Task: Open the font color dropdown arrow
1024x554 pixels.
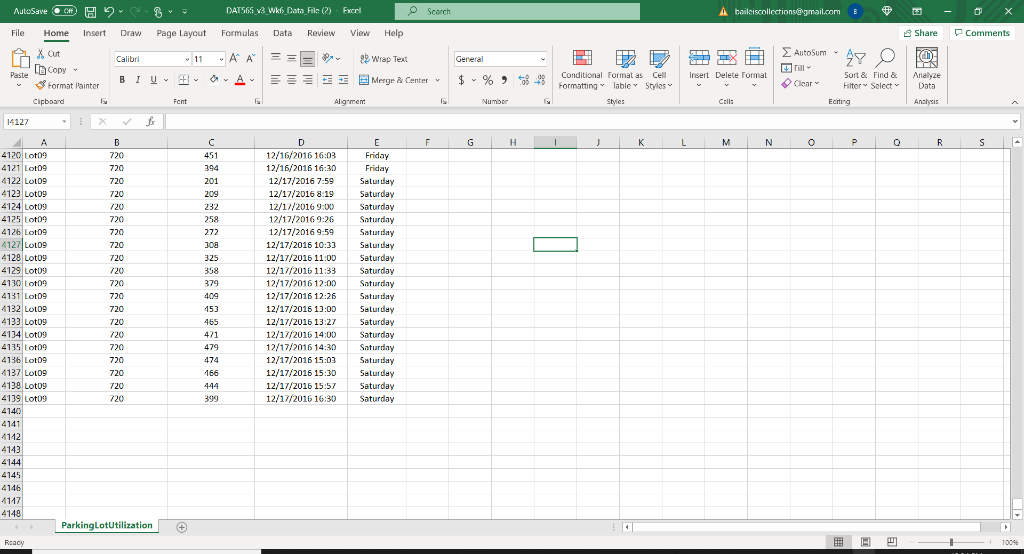Action: click(252, 80)
